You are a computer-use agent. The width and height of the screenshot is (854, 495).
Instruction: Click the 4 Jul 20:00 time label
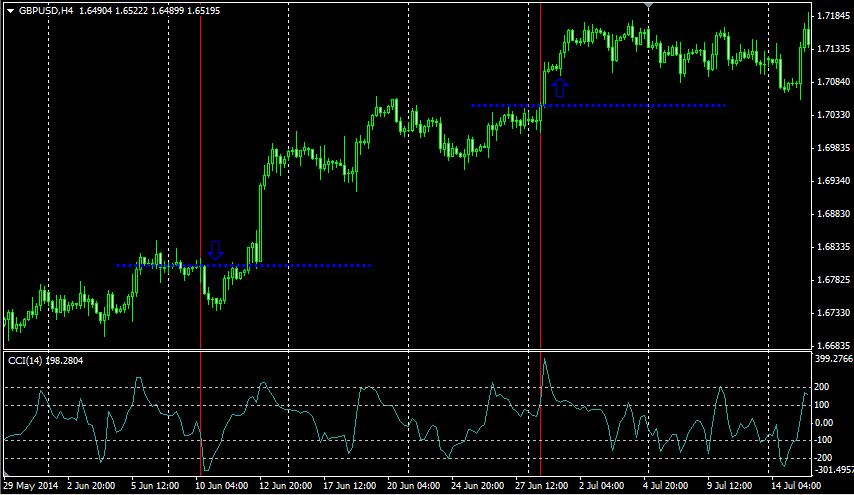click(666, 485)
